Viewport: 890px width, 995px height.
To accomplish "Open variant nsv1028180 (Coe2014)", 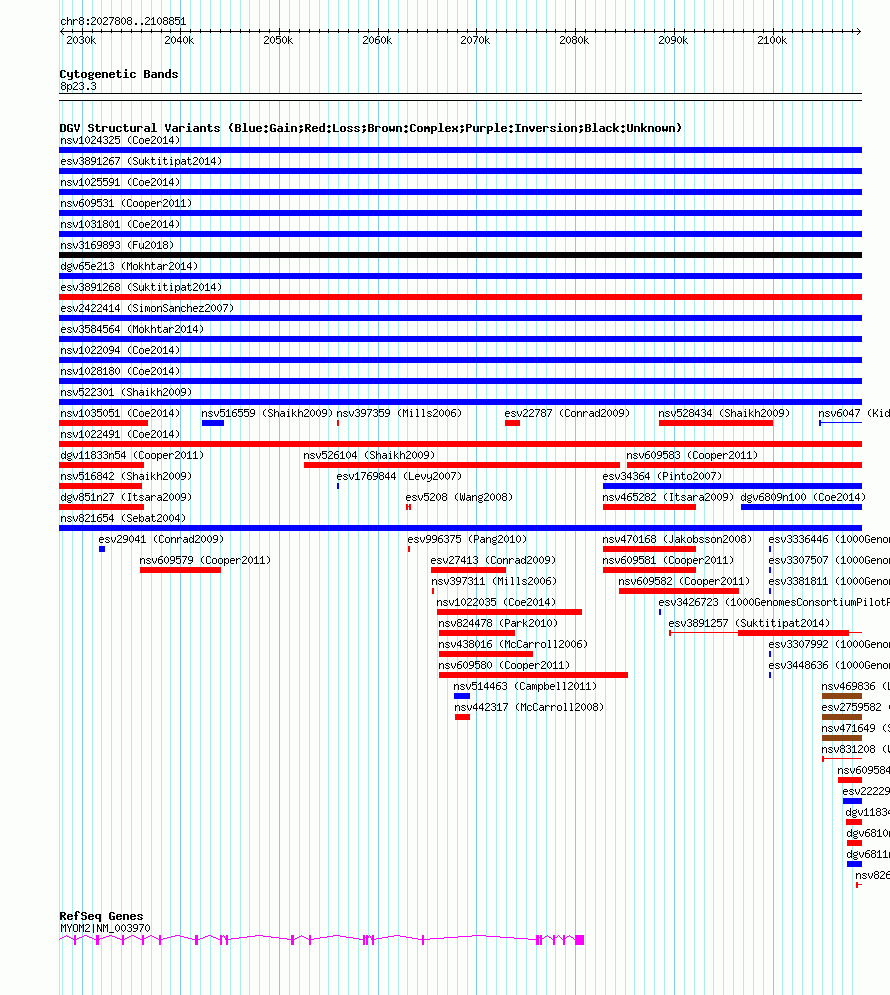I will (461, 381).
